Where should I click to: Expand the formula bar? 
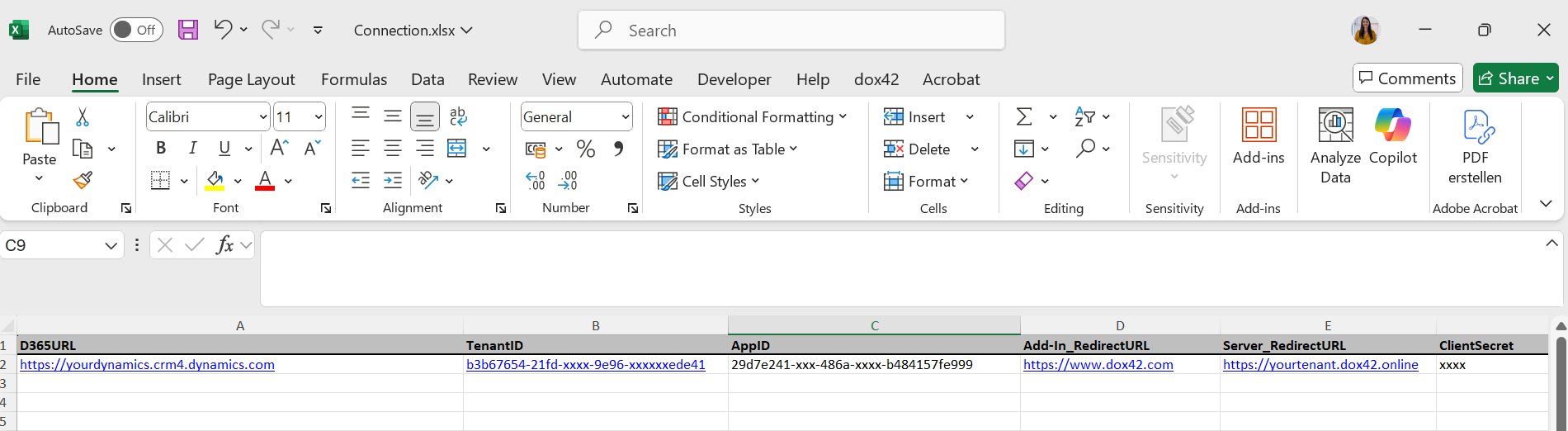coord(1551,243)
